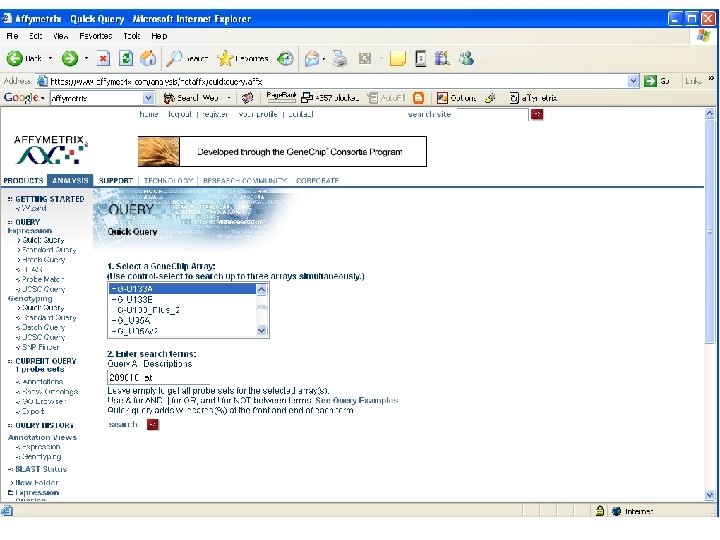Open the Mail button dropdown arrow
The height and width of the screenshot is (540, 720).
click(324, 59)
